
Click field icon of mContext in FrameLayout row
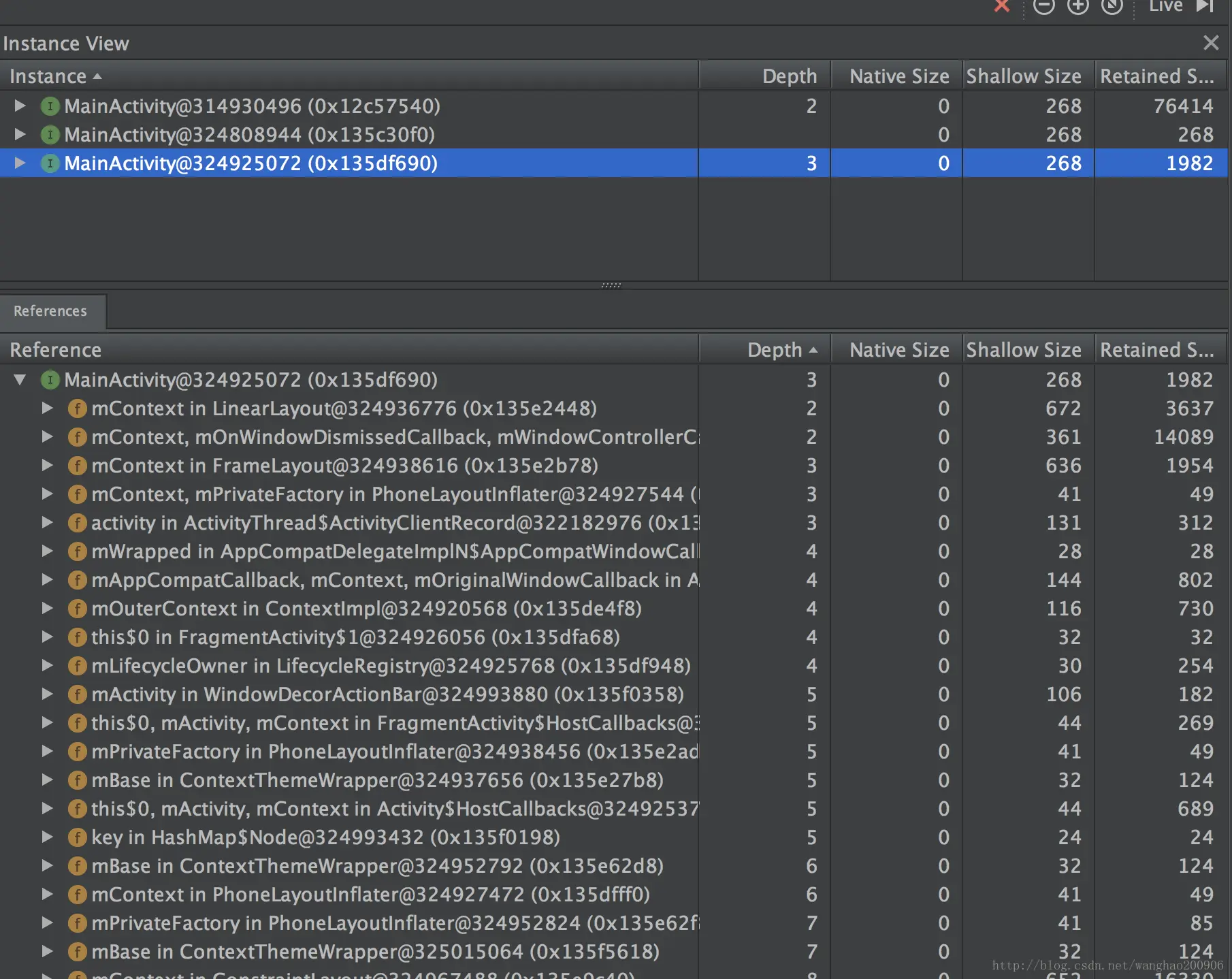[x=78, y=466]
